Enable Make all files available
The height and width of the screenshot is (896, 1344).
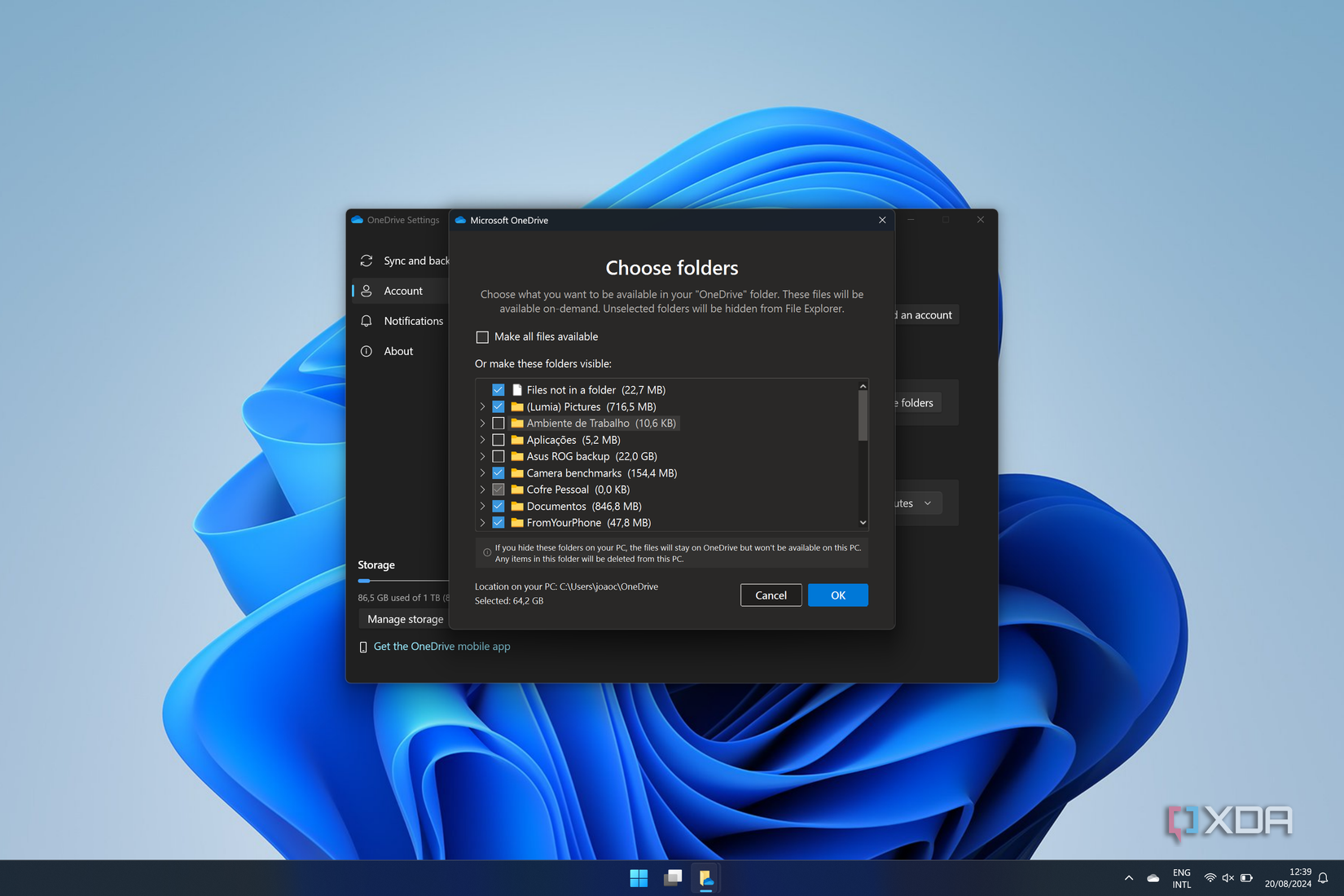(x=482, y=336)
